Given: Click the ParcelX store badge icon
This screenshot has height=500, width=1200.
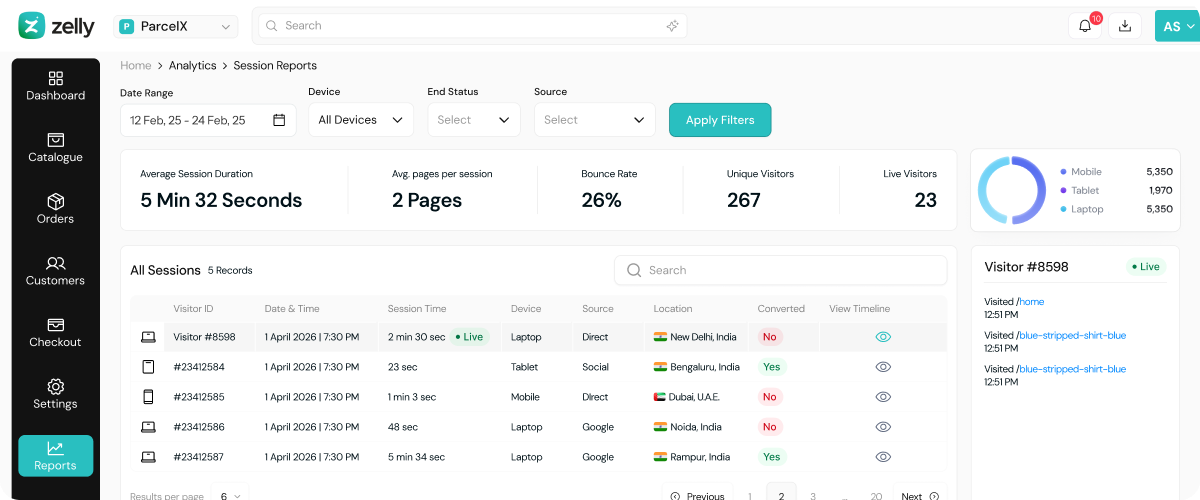Looking at the screenshot, I should (x=127, y=27).
